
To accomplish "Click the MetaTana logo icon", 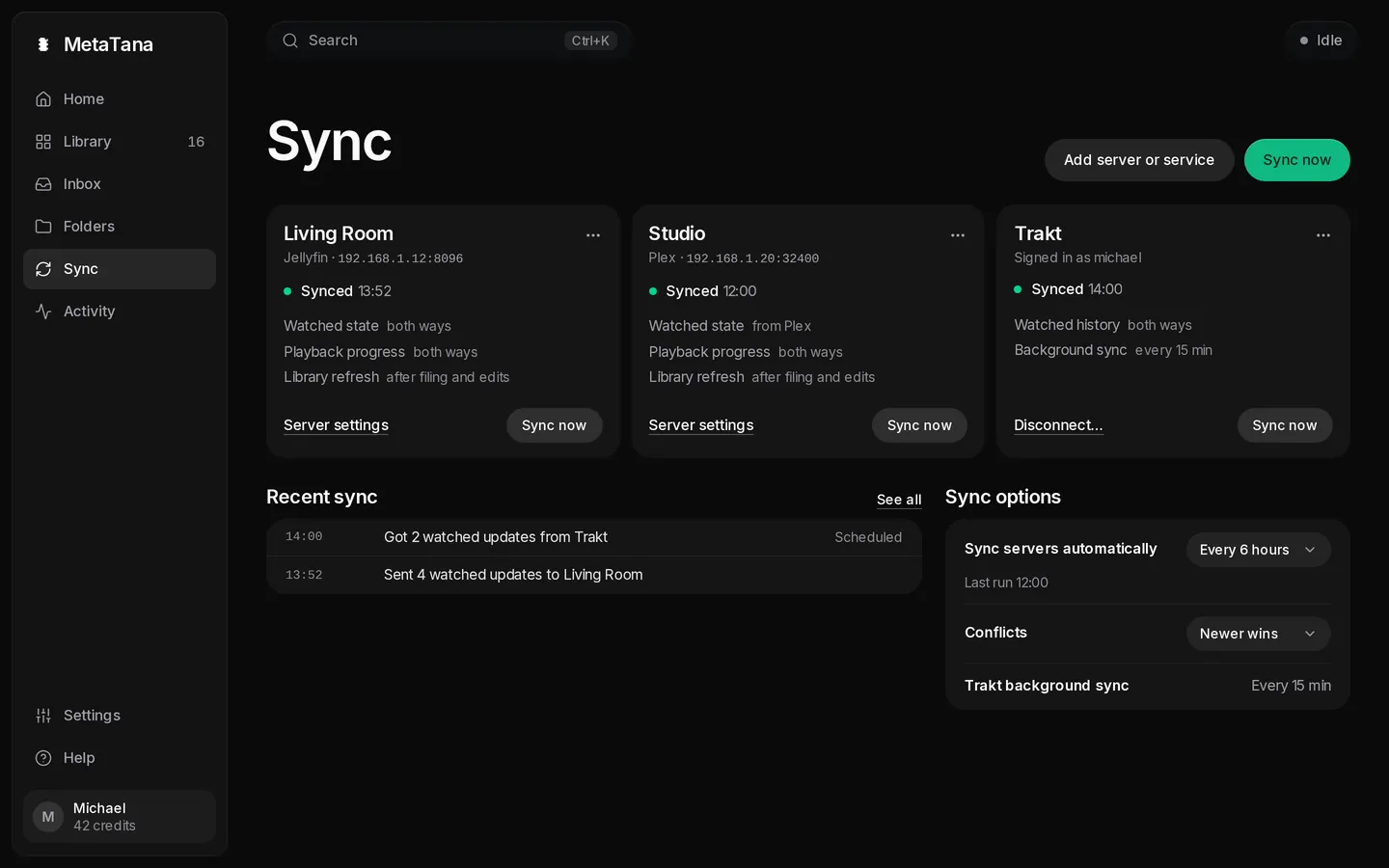I will [43, 44].
